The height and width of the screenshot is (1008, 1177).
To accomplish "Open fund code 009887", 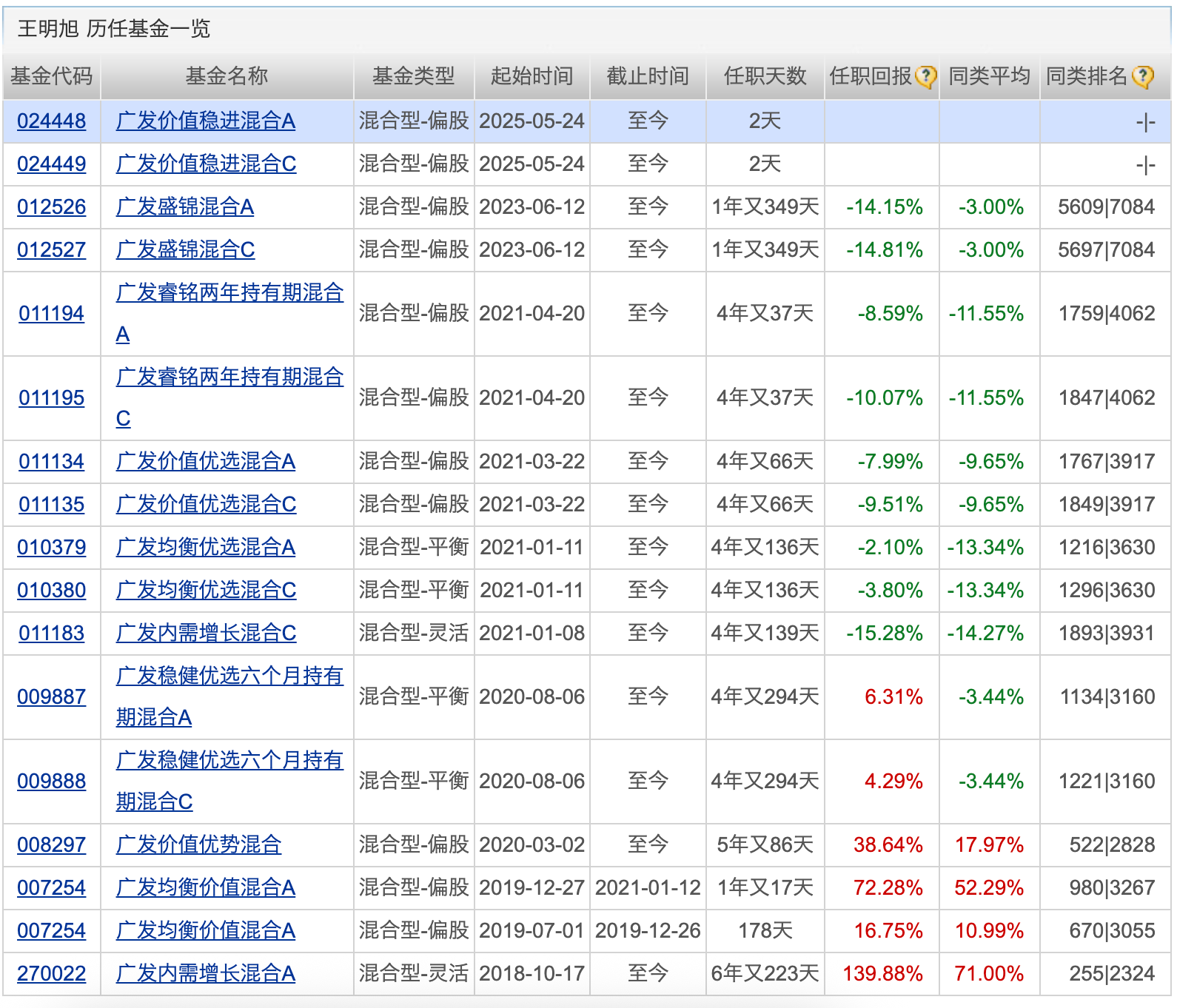I will coord(52,697).
